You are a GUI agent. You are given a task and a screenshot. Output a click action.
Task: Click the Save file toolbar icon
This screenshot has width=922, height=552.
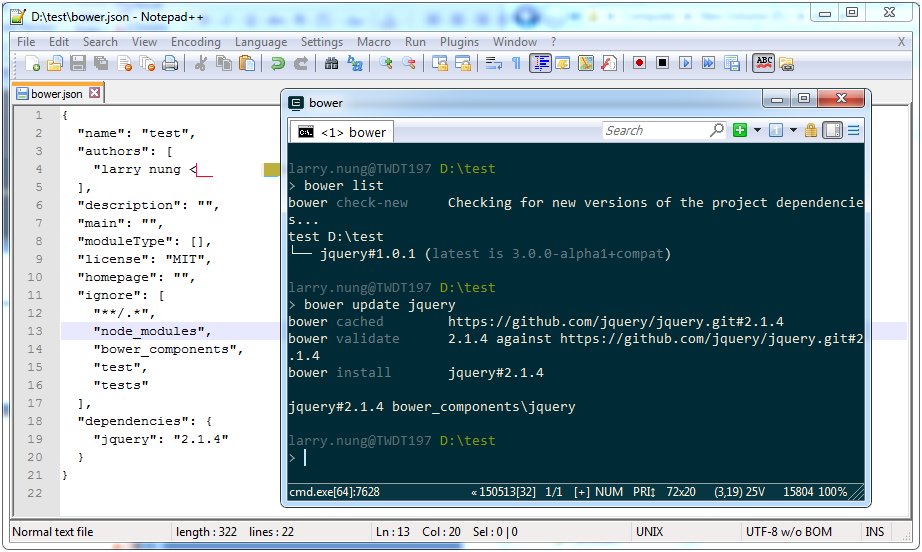[x=78, y=63]
